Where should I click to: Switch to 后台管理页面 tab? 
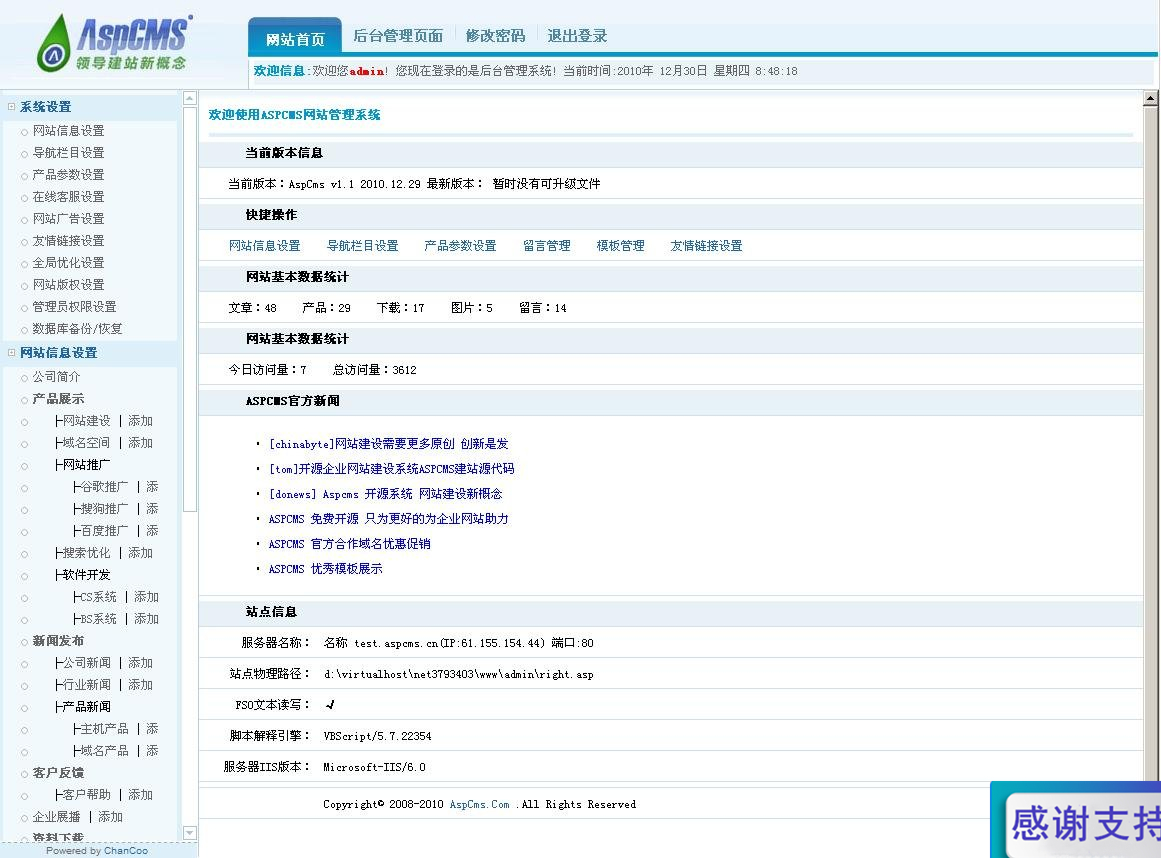(x=398, y=36)
